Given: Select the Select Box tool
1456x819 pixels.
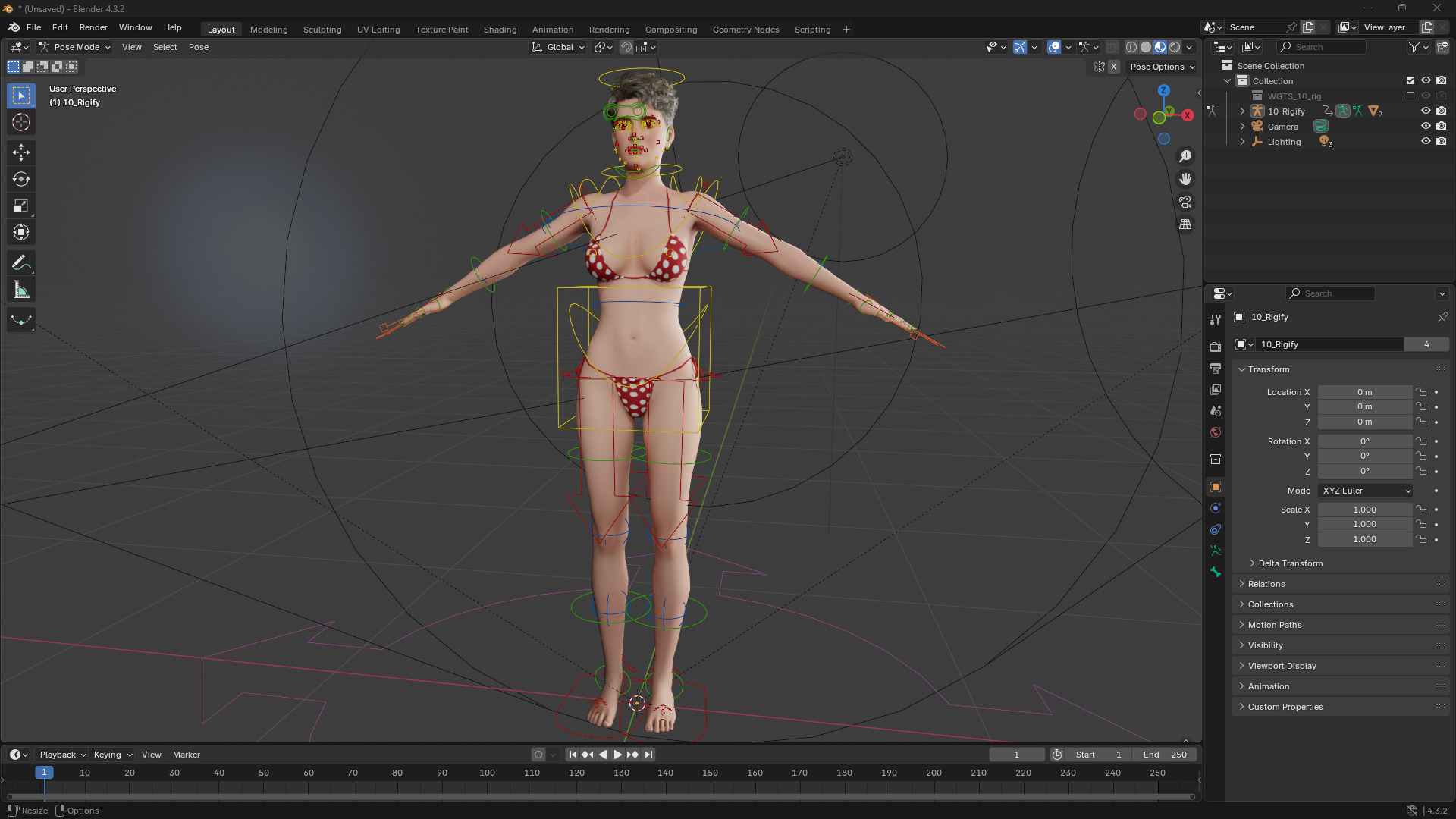Looking at the screenshot, I should click(21, 96).
